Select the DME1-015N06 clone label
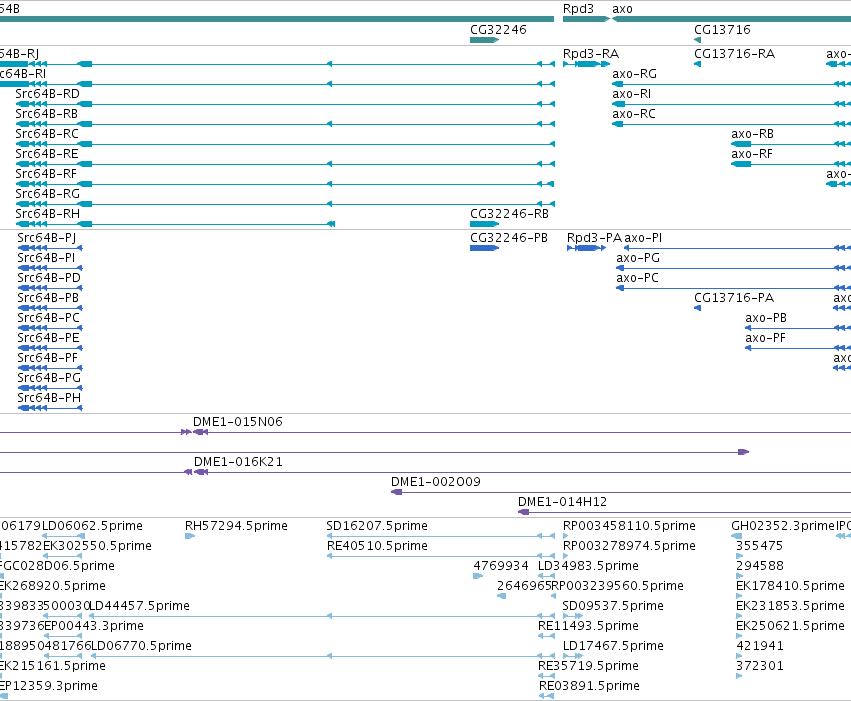Viewport: 851px width, 701px height. pos(238,422)
